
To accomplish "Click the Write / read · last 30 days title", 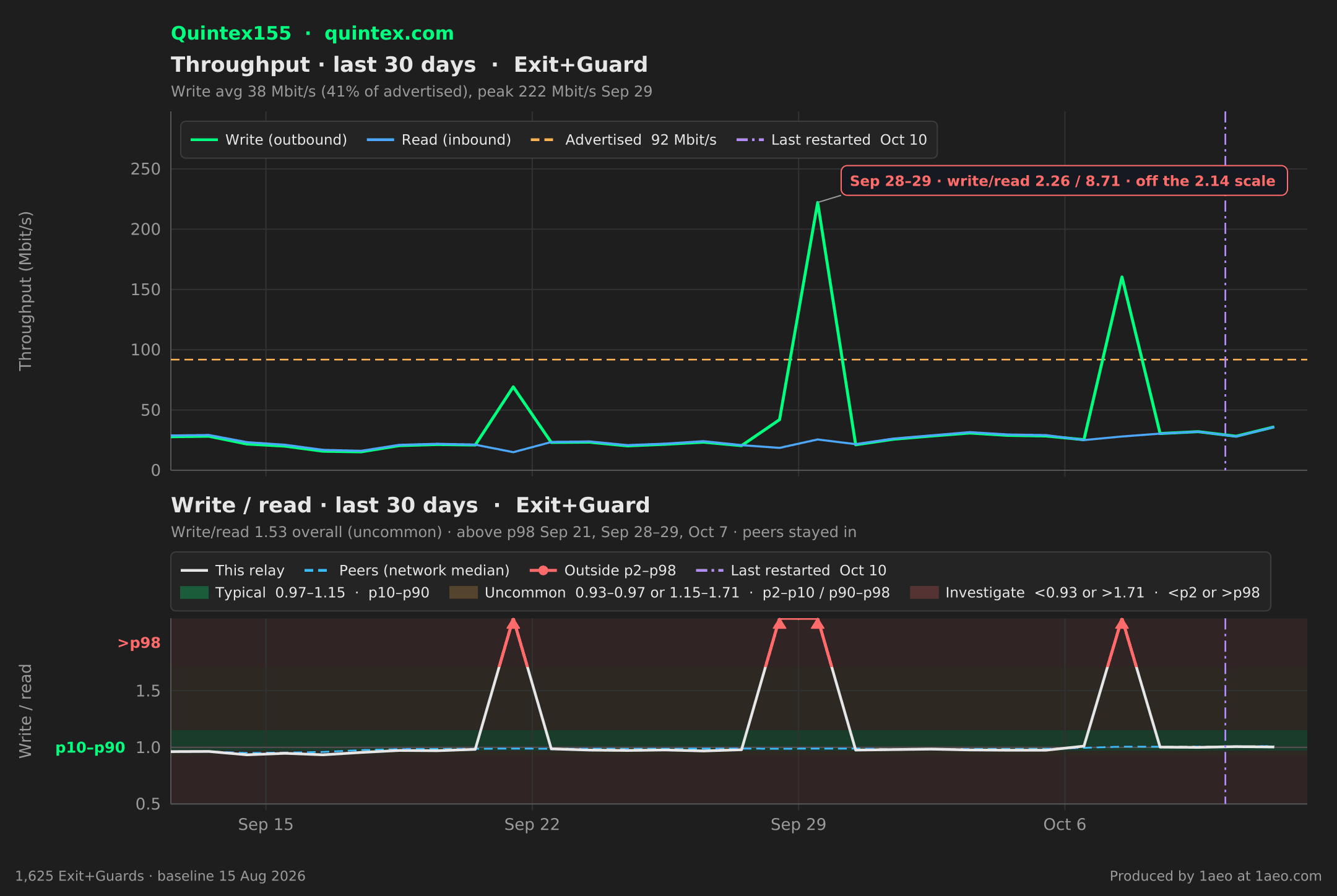I will click(x=410, y=506).
